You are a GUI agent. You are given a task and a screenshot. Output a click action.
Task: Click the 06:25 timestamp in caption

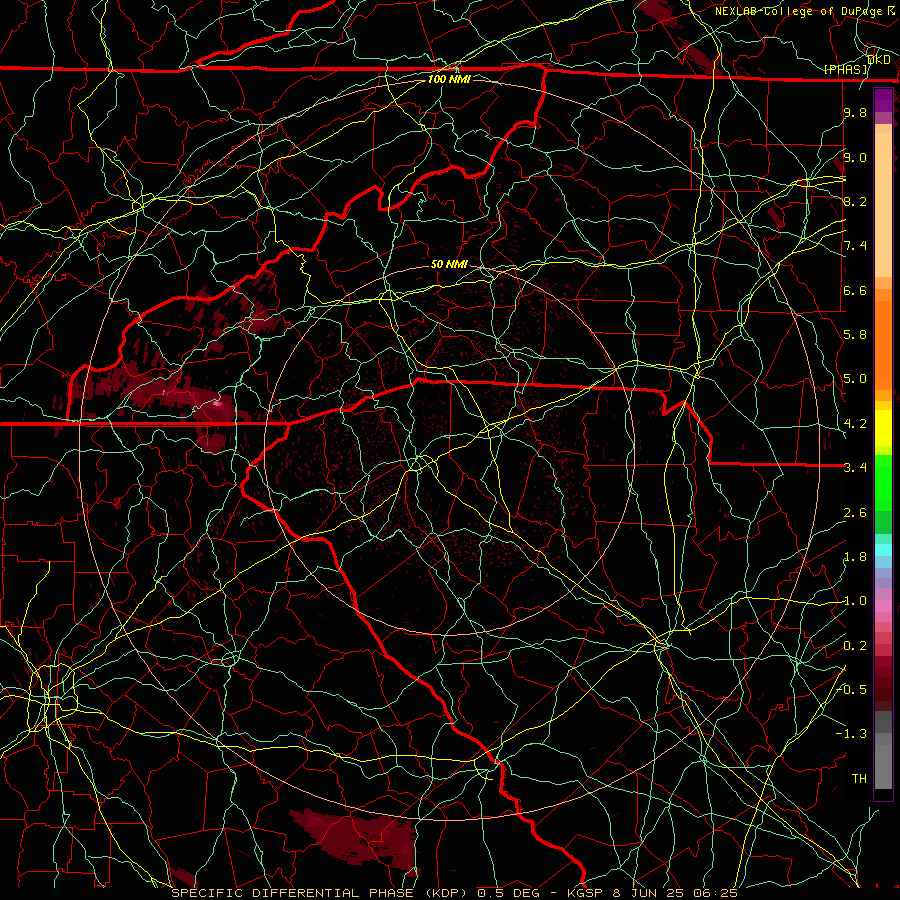(717, 893)
